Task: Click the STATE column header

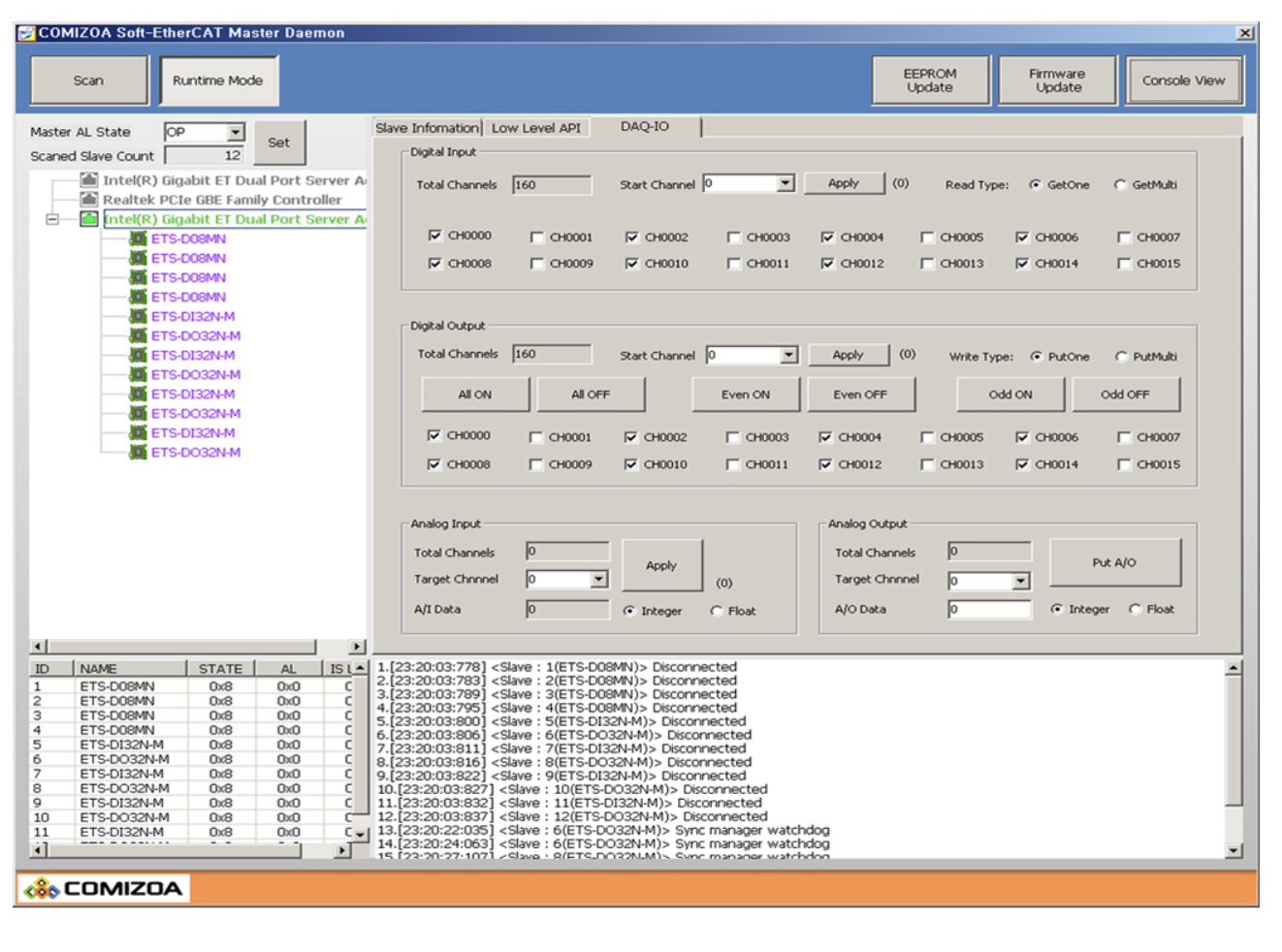Action: (220, 668)
